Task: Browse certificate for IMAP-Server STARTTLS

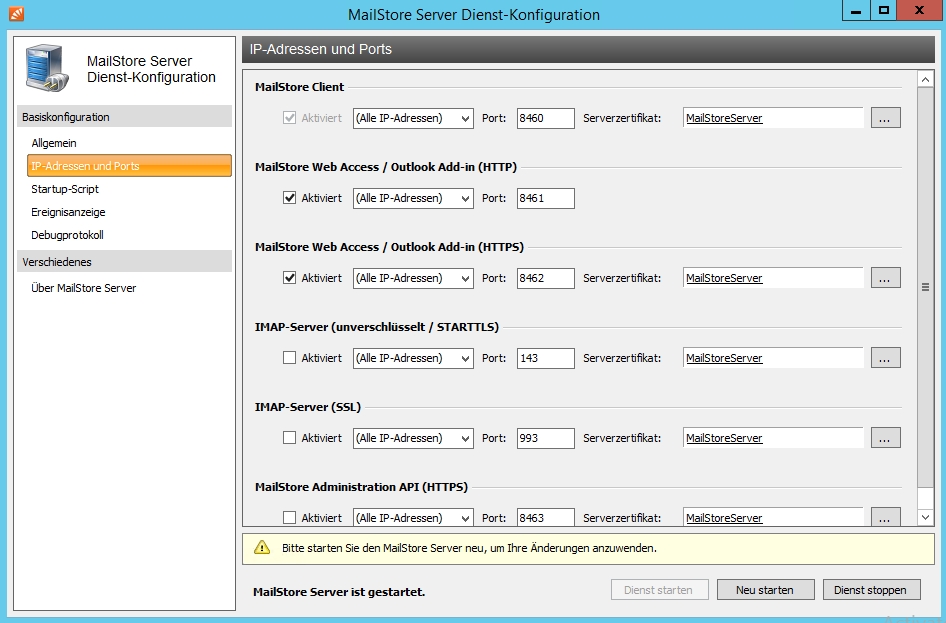Action: (885, 358)
